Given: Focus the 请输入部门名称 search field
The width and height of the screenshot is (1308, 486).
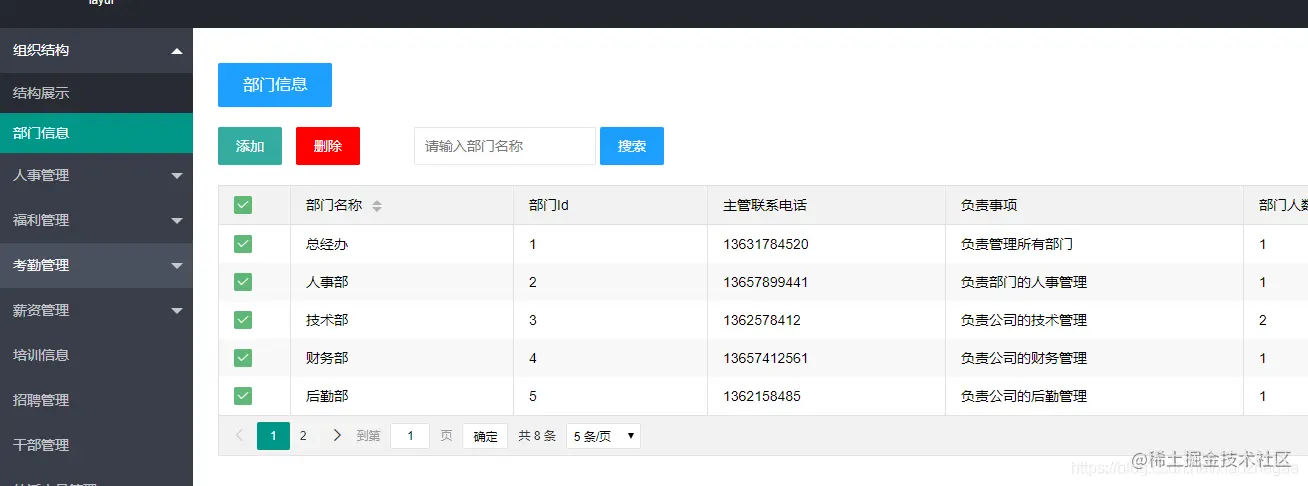Looking at the screenshot, I should [505, 146].
